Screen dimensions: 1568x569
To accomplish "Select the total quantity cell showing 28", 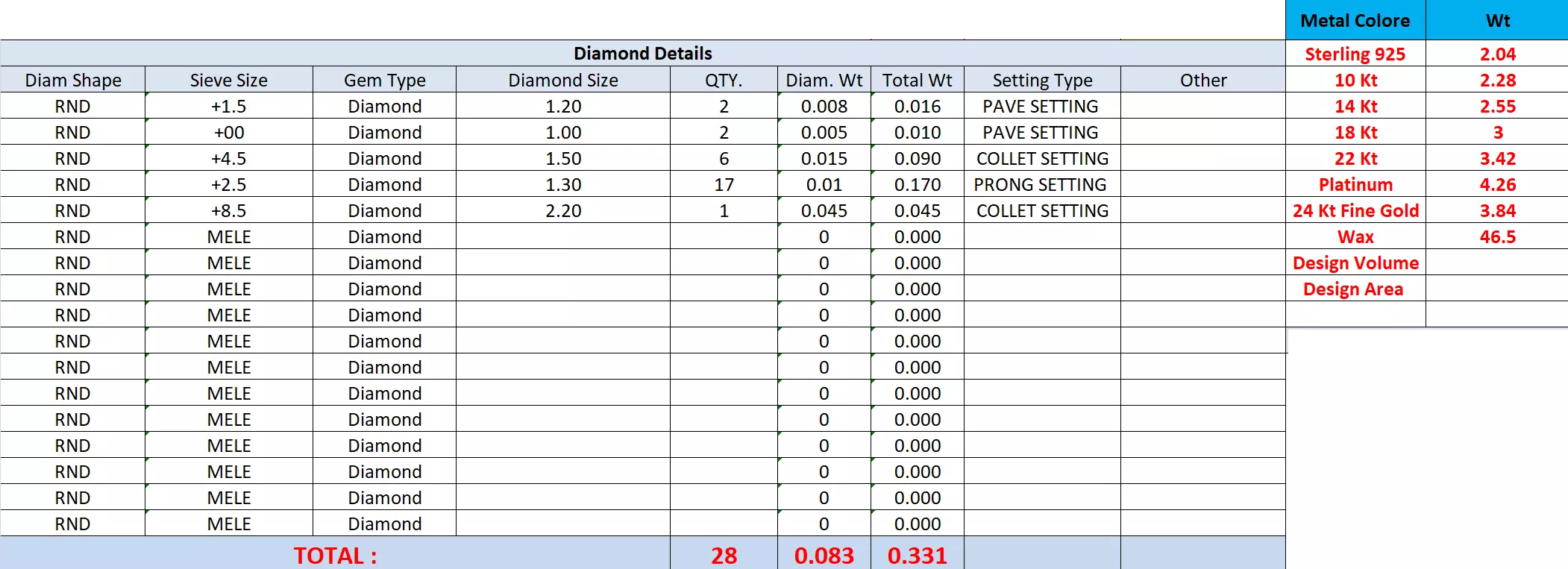I will [724, 556].
